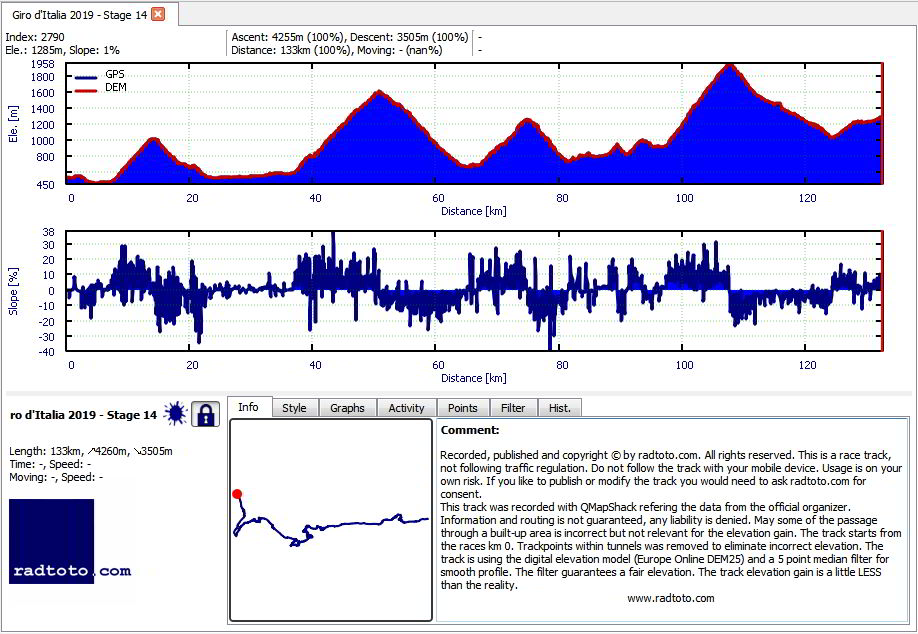Viewport: 918px width, 634px height.
Task: Click the track map preview
Action: pyautogui.click(x=331, y=520)
